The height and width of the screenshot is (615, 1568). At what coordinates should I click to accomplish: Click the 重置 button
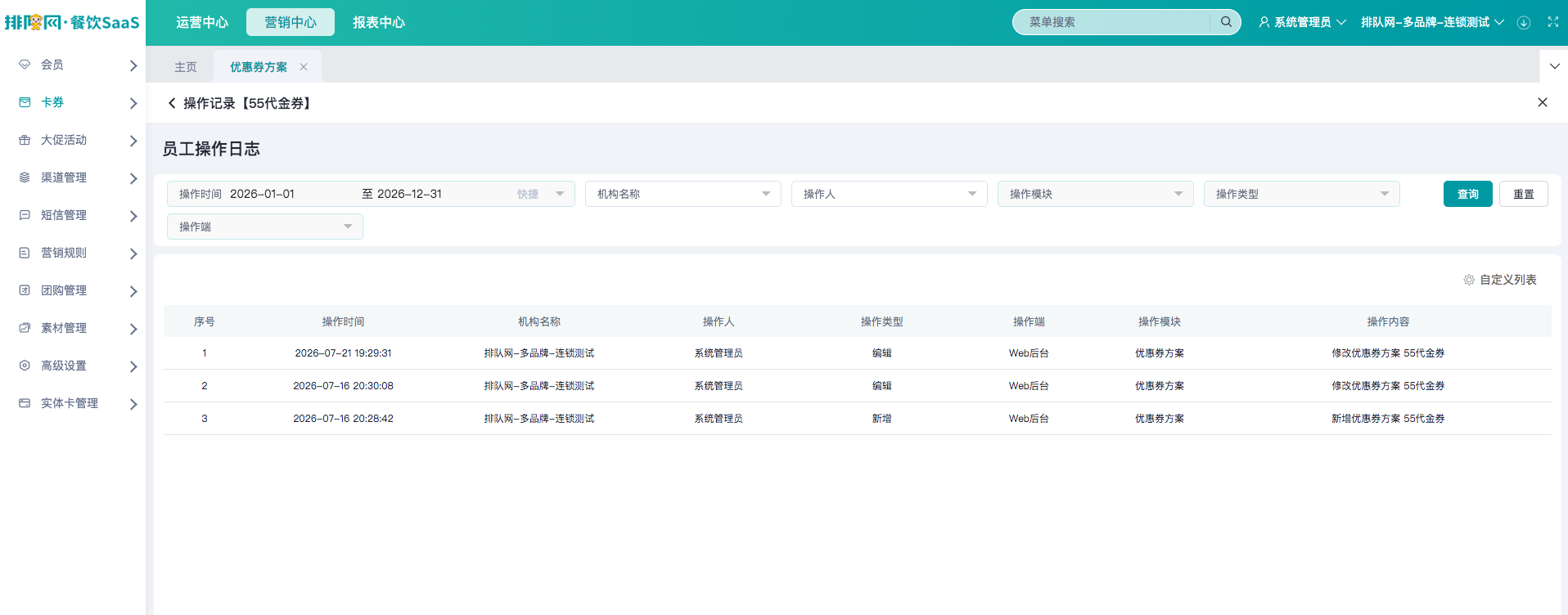pyautogui.click(x=1524, y=194)
